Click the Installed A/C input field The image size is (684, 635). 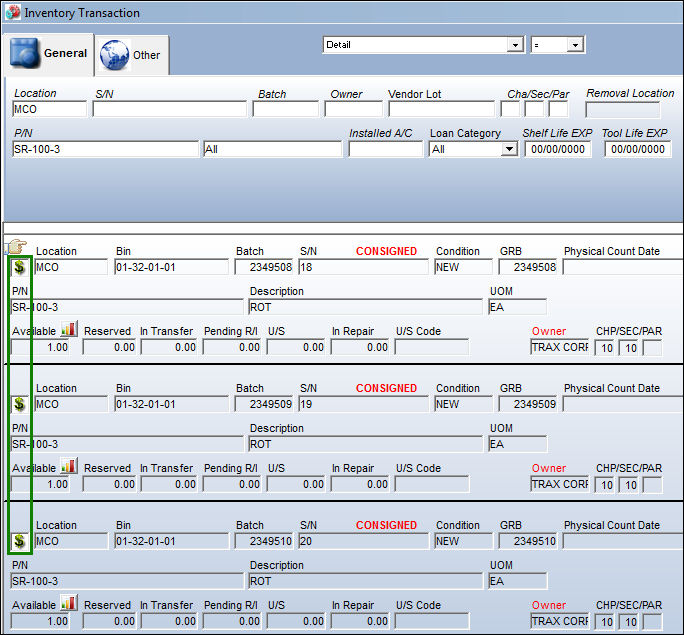pyautogui.click(x=386, y=149)
